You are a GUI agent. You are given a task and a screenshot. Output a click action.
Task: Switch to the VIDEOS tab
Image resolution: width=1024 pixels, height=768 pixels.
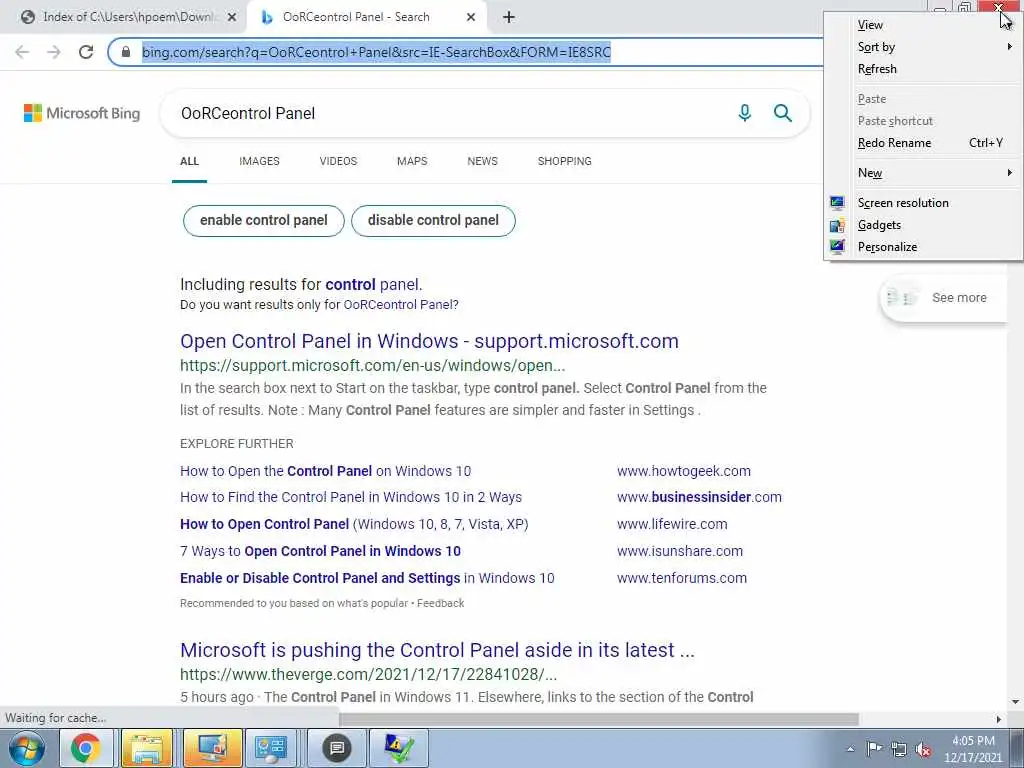point(338,161)
